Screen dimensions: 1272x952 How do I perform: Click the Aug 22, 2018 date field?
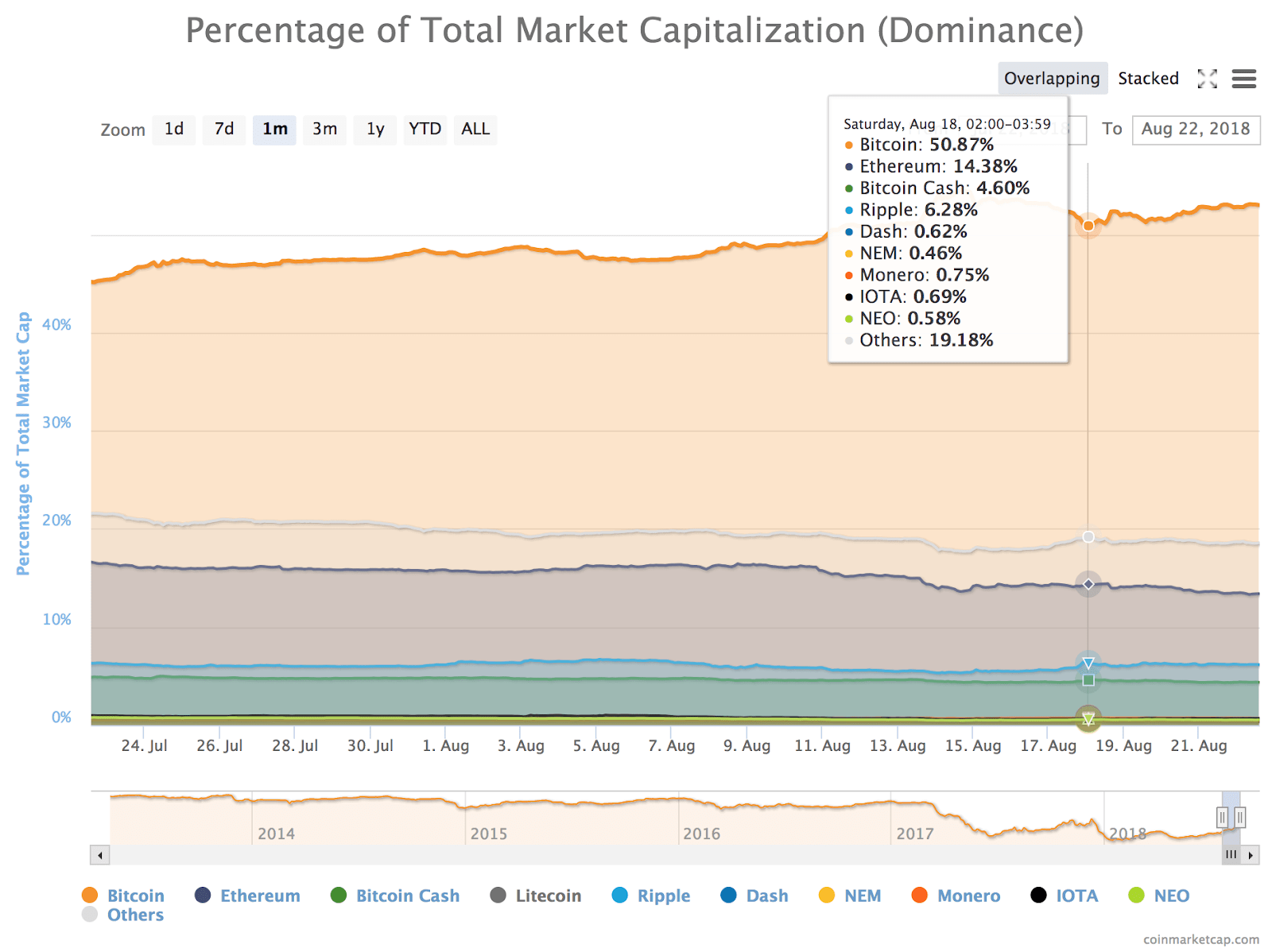tap(1196, 130)
